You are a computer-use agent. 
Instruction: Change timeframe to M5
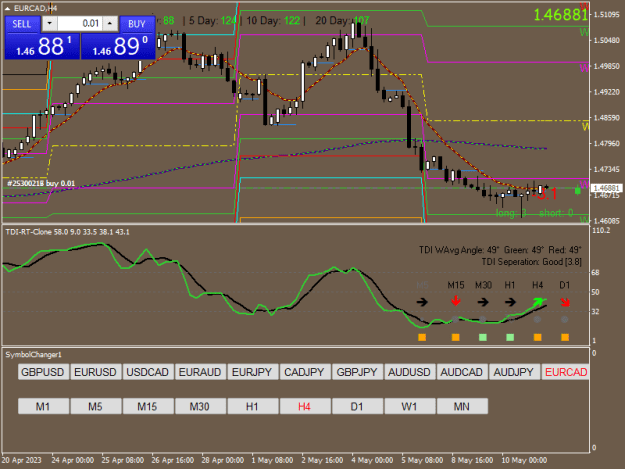click(x=95, y=406)
